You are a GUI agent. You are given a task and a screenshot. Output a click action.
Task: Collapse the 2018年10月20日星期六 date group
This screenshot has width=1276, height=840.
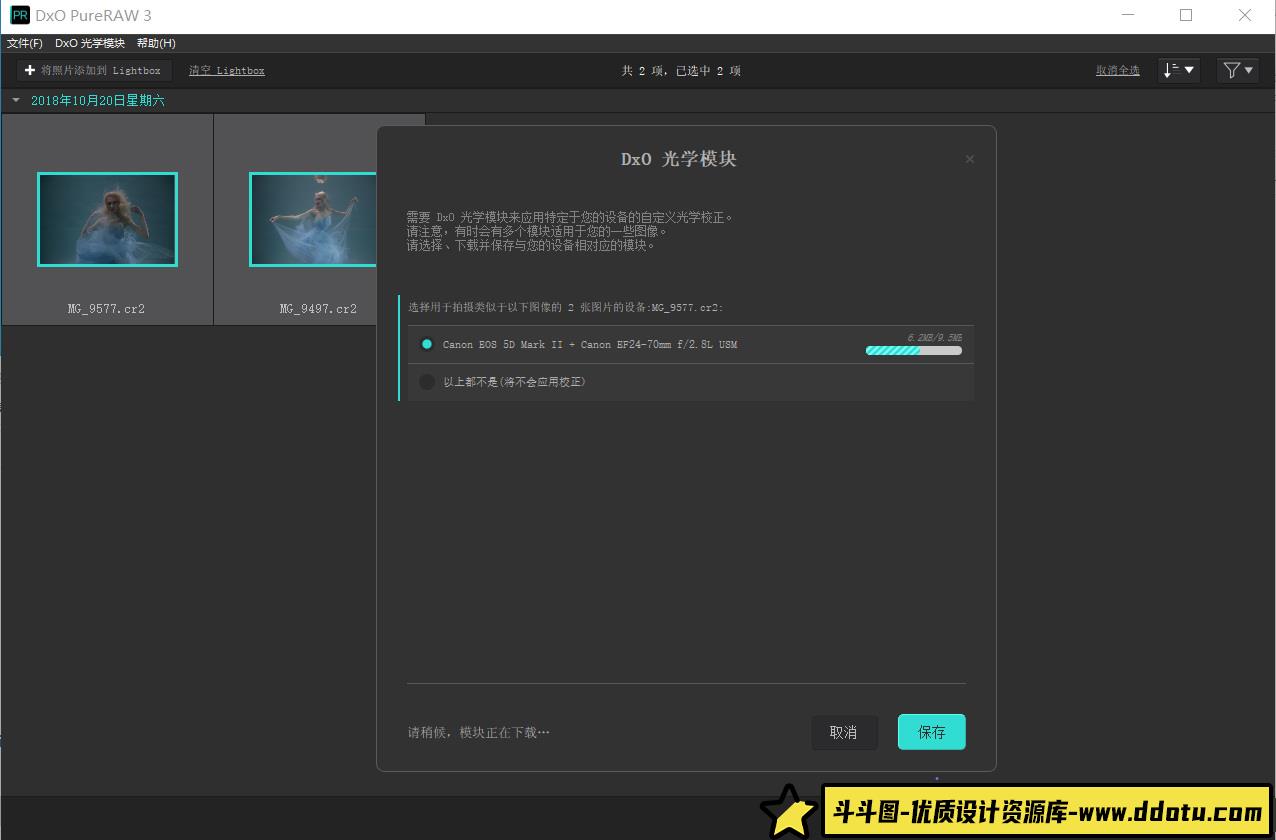[15, 100]
